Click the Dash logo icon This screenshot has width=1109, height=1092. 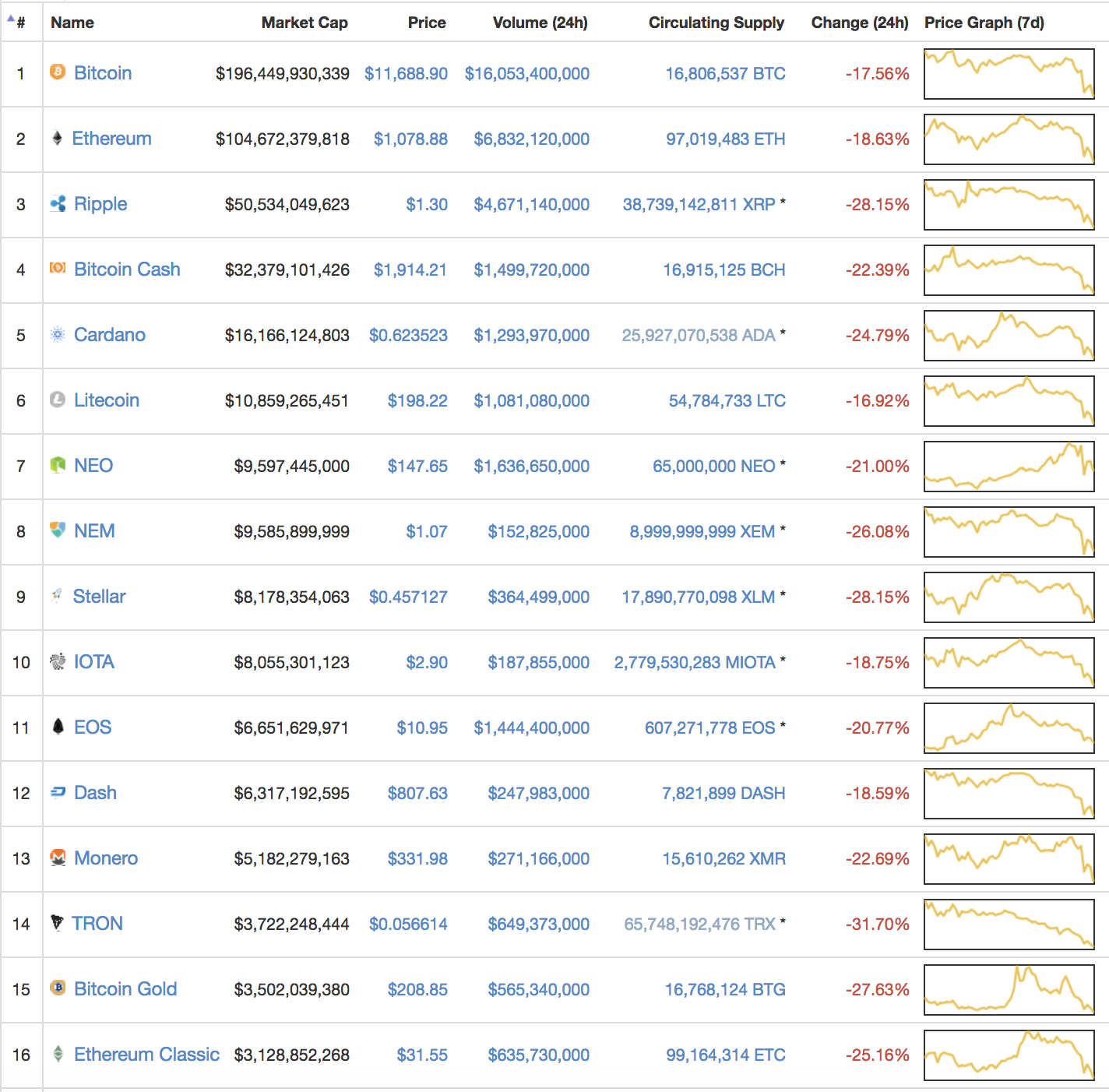click(x=58, y=792)
